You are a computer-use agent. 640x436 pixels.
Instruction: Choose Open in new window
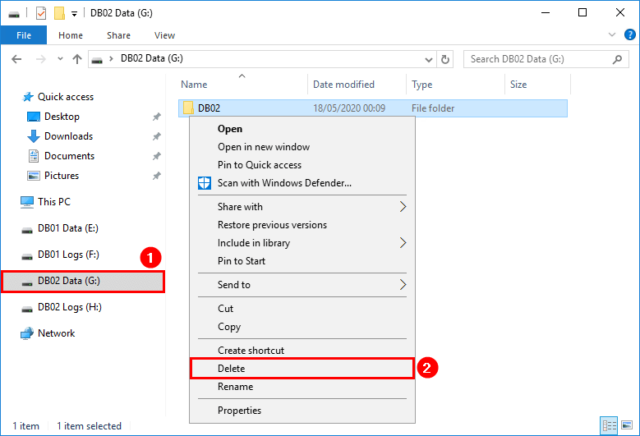302,147
